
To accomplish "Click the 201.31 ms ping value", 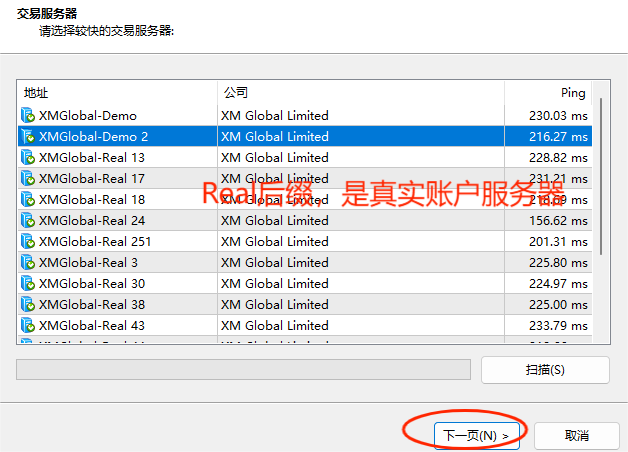I will (558, 241).
